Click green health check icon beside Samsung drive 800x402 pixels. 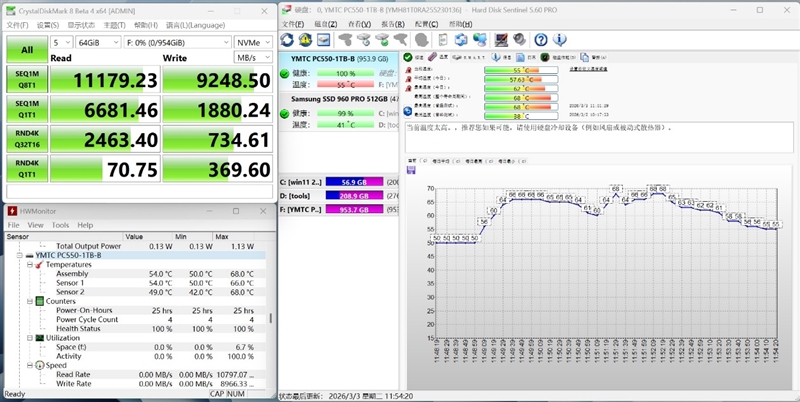click(x=285, y=114)
